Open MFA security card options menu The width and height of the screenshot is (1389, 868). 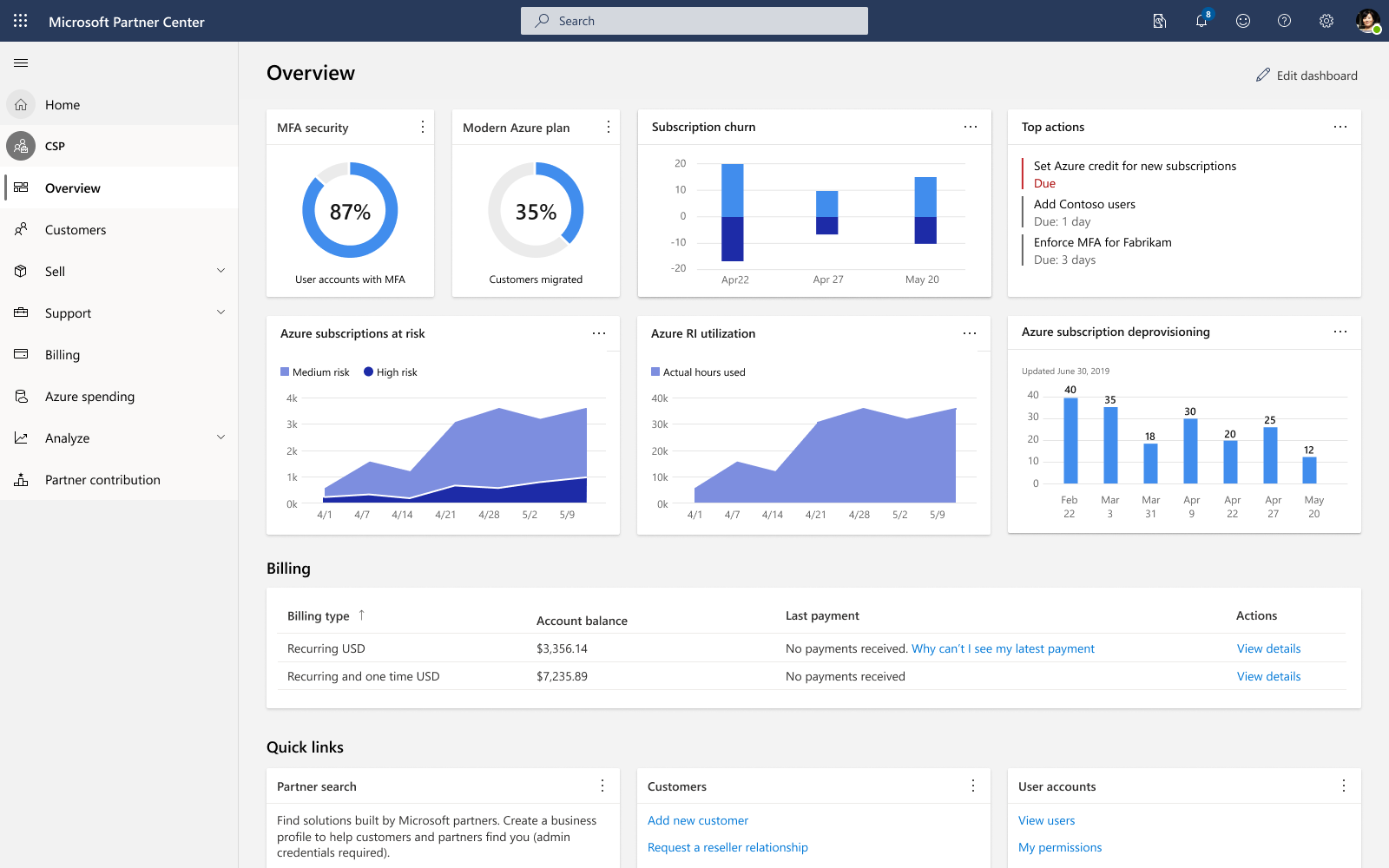(423, 128)
